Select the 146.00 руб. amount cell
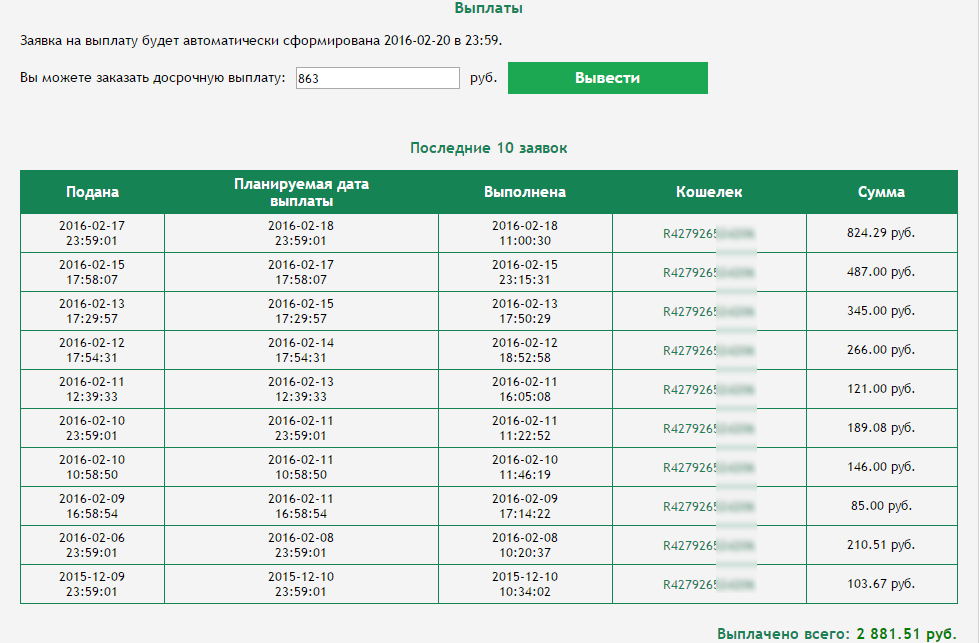Screen dimensions: 979x643 coord(881,467)
